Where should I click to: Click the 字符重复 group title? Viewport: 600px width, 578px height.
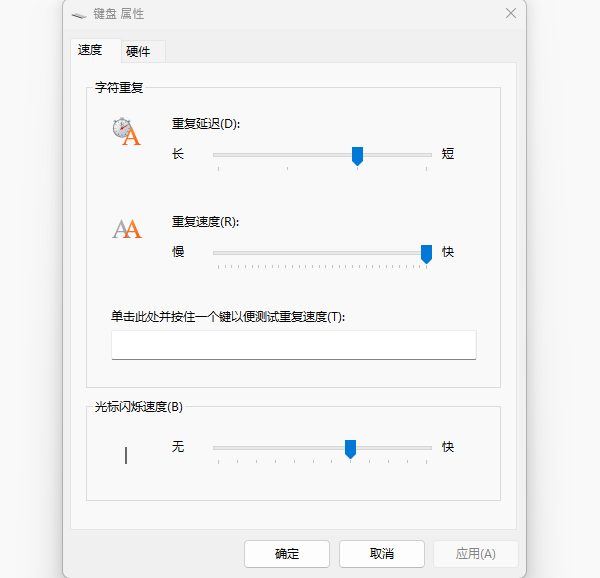[x=119, y=88]
